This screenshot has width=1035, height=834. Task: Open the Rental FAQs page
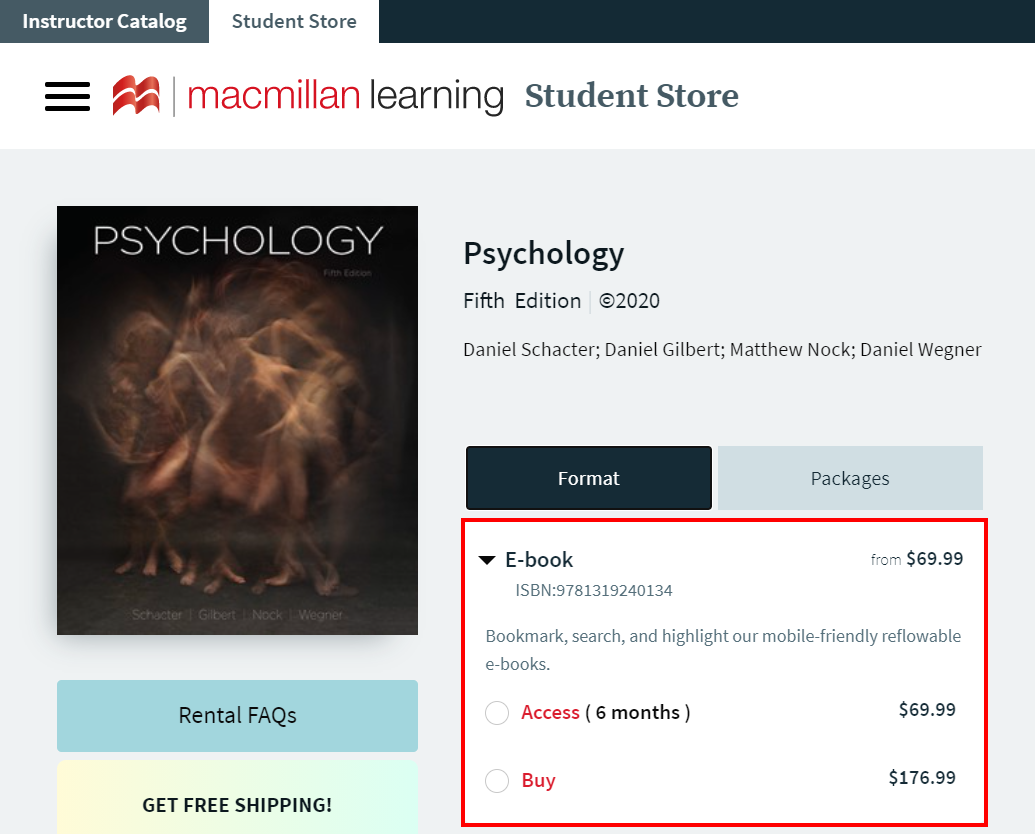coord(236,715)
